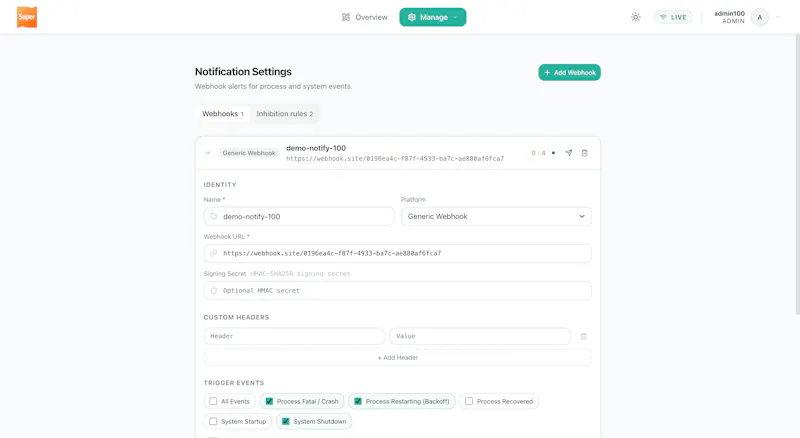The width and height of the screenshot is (800, 438).
Task: Click the webhook status dot indicator
Action: tap(553, 153)
